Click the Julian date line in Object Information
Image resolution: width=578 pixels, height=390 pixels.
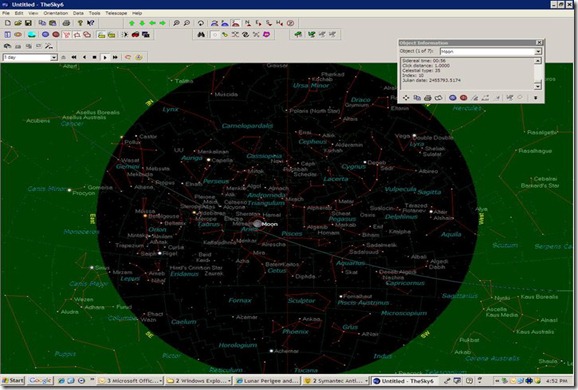432,80
